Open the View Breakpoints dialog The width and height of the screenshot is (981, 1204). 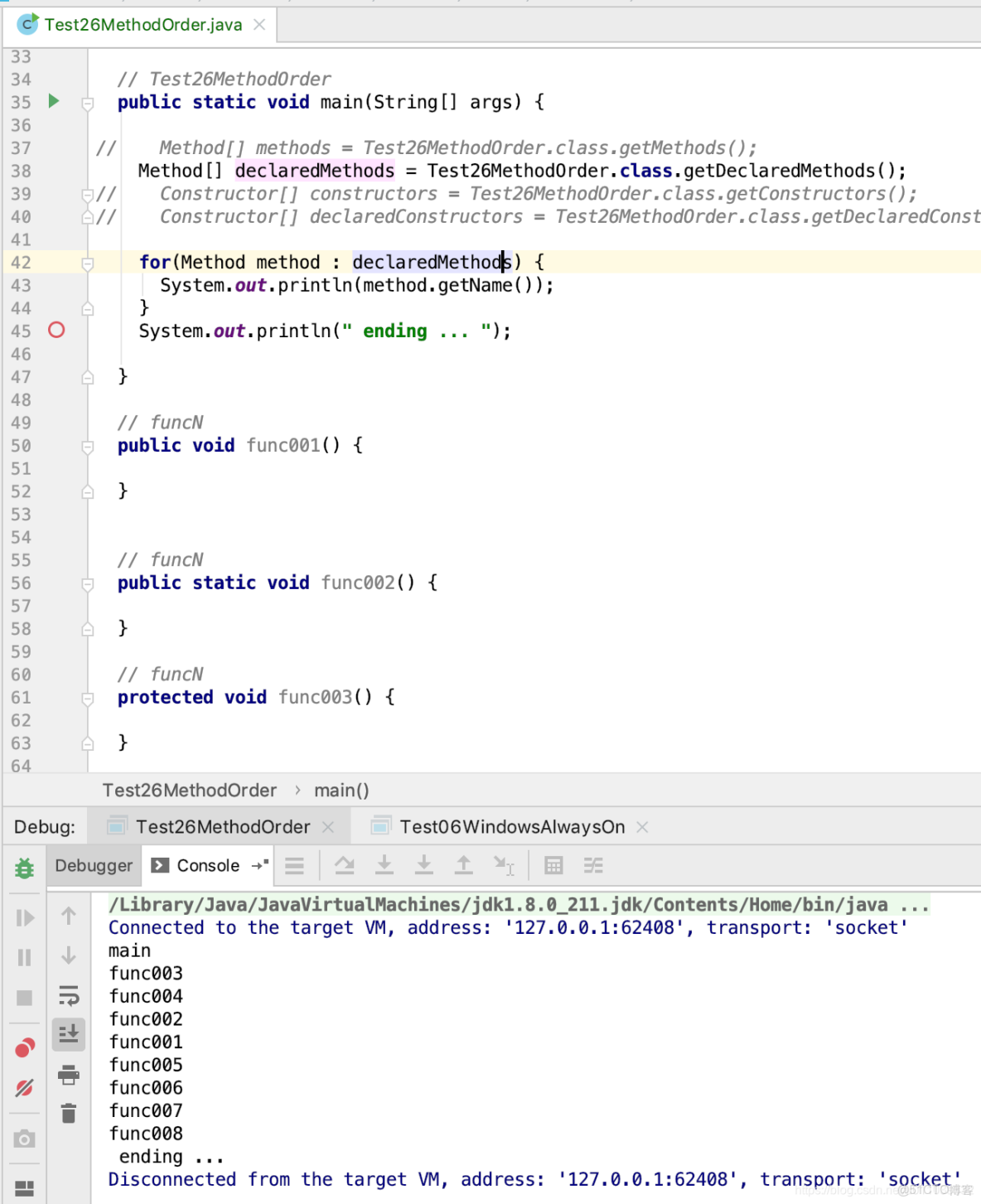[x=24, y=1047]
